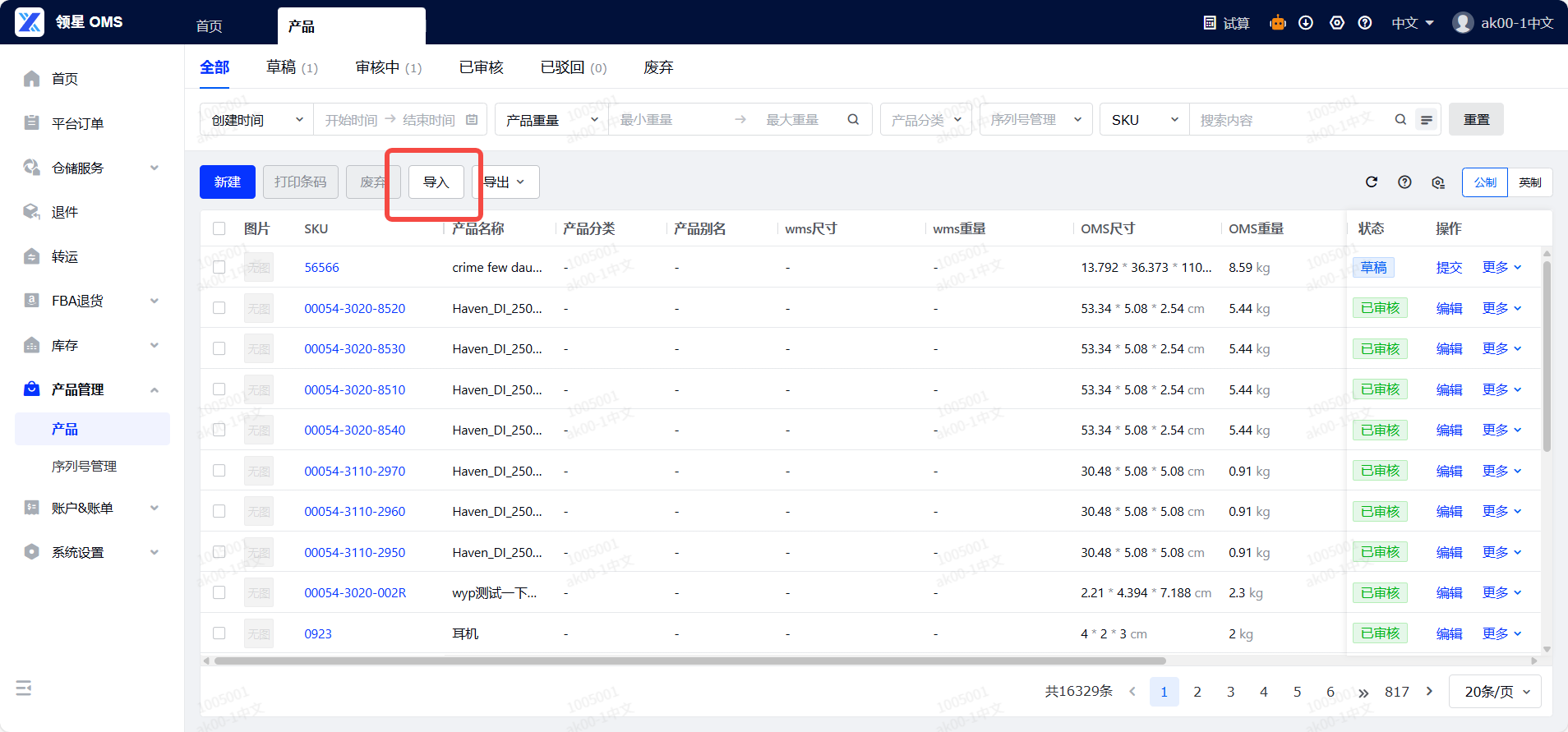Viewport: 1568px width, 732px height.
Task: Switch units to 公制
Action: 1485,182
